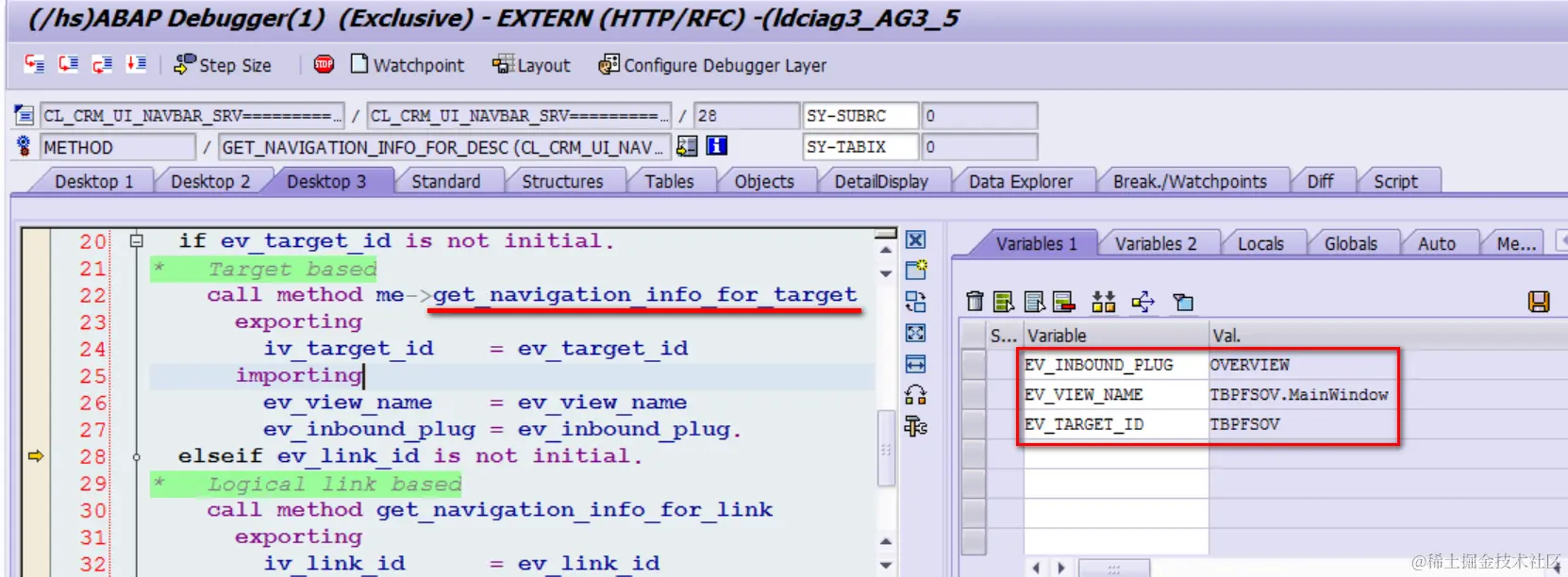Click the Step Into (single step) icon

click(35, 64)
